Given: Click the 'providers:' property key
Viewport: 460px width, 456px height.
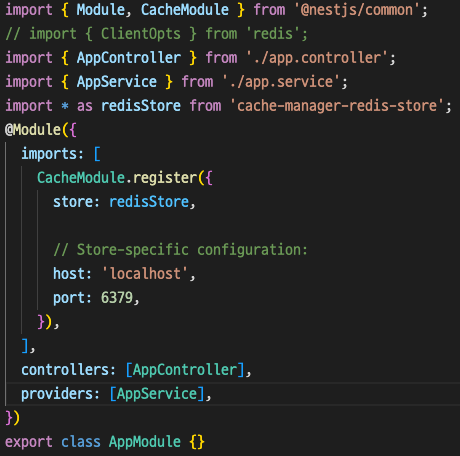Looking at the screenshot, I should point(60,394).
